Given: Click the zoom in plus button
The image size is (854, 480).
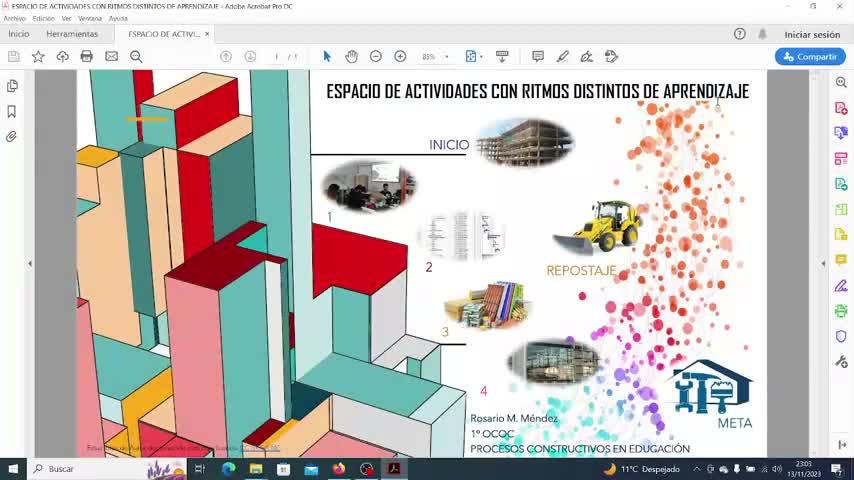Looking at the screenshot, I should 400,57.
